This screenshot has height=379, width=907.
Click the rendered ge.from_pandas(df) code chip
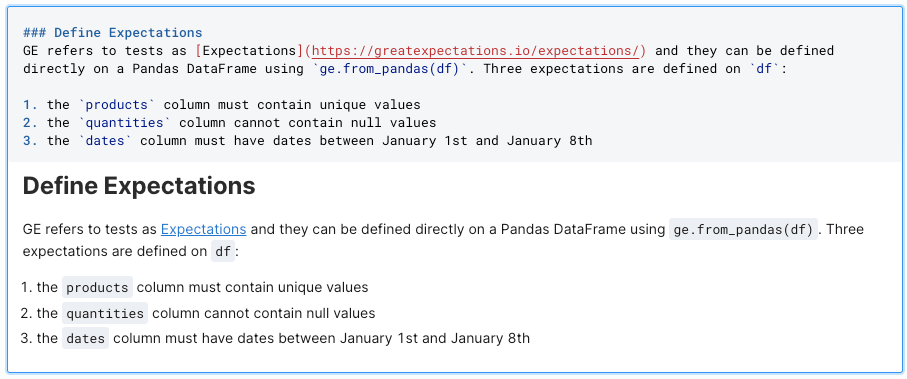(x=743, y=229)
